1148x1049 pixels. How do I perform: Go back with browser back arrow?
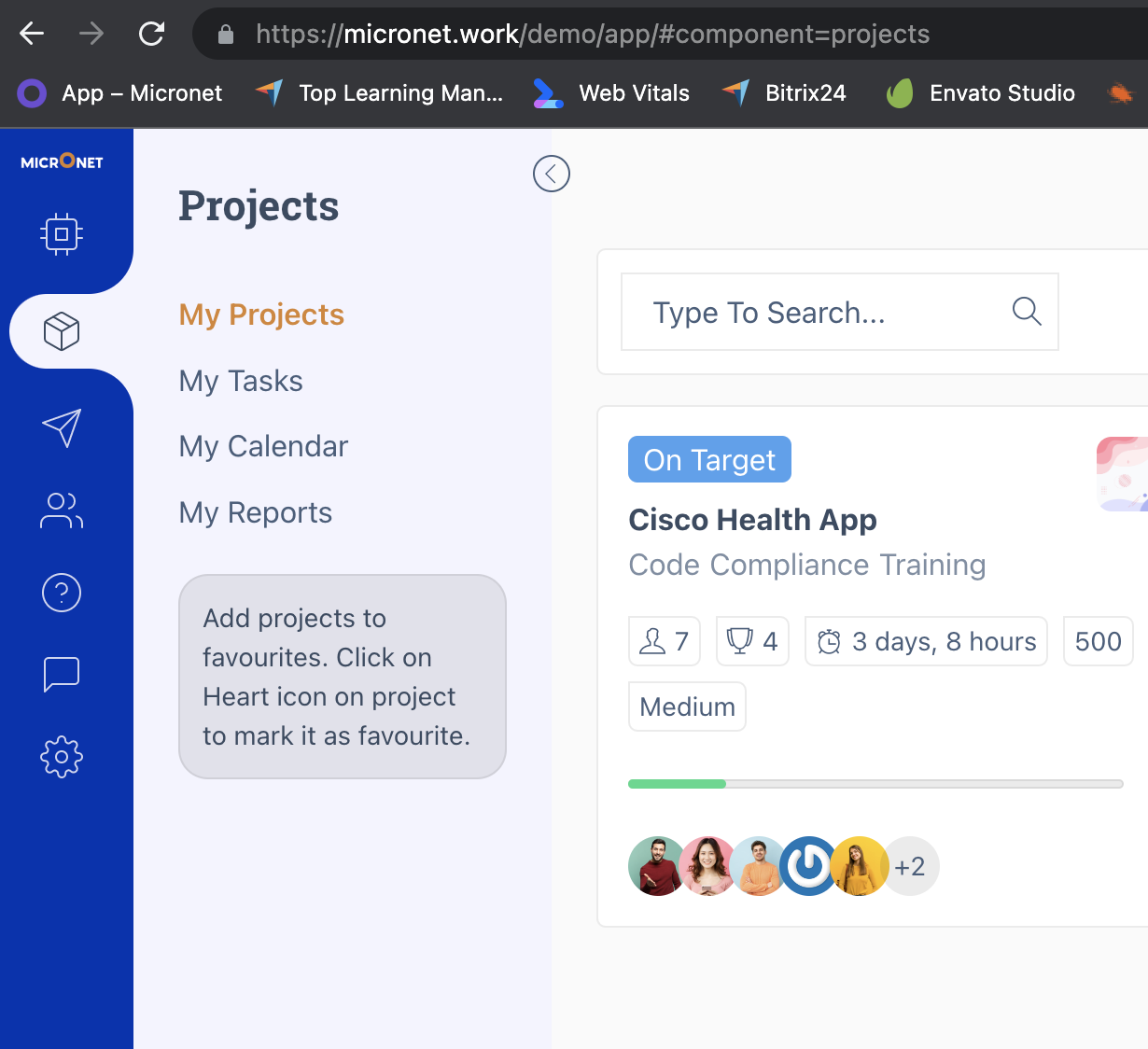pos(32,35)
